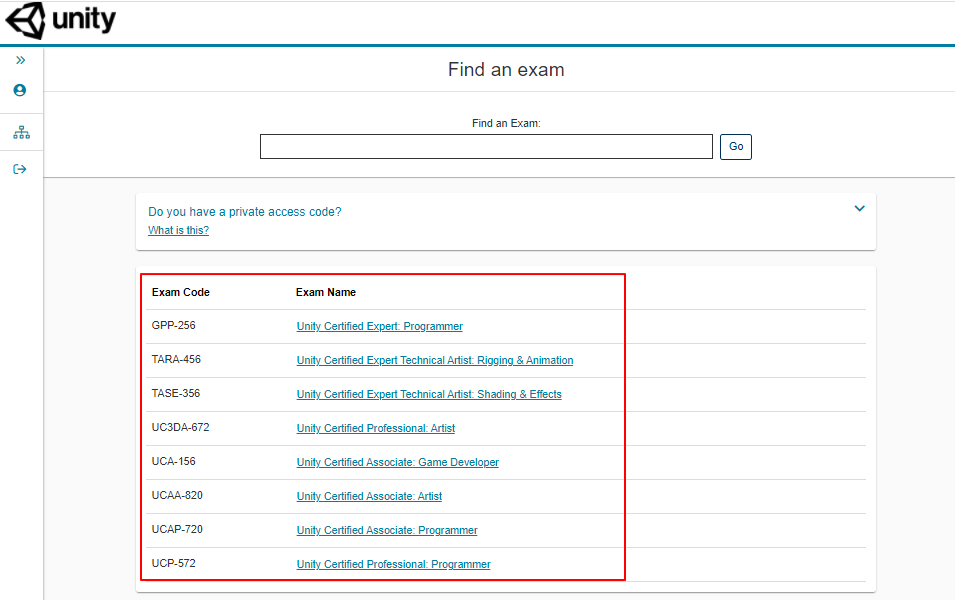
Task: Open the 'What is this?' link
Action: click(x=178, y=230)
